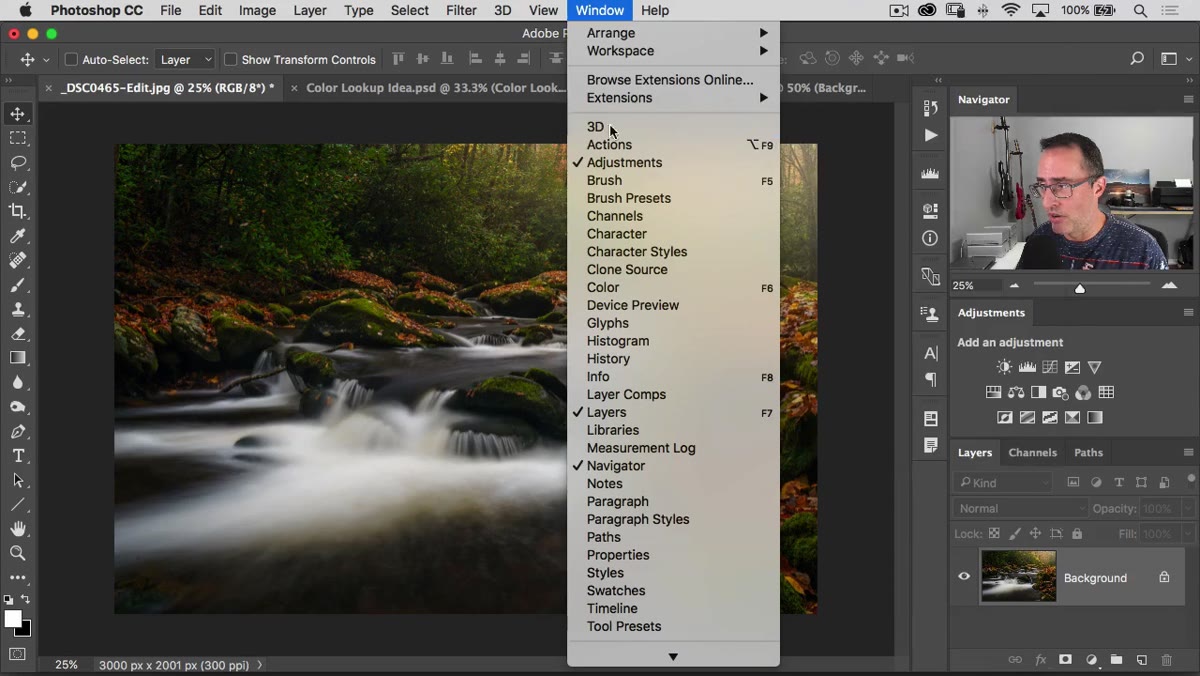Open the Adjustments panel options menu
The width and height of the screenshot is (1200, 676).
pos(1188,313)
